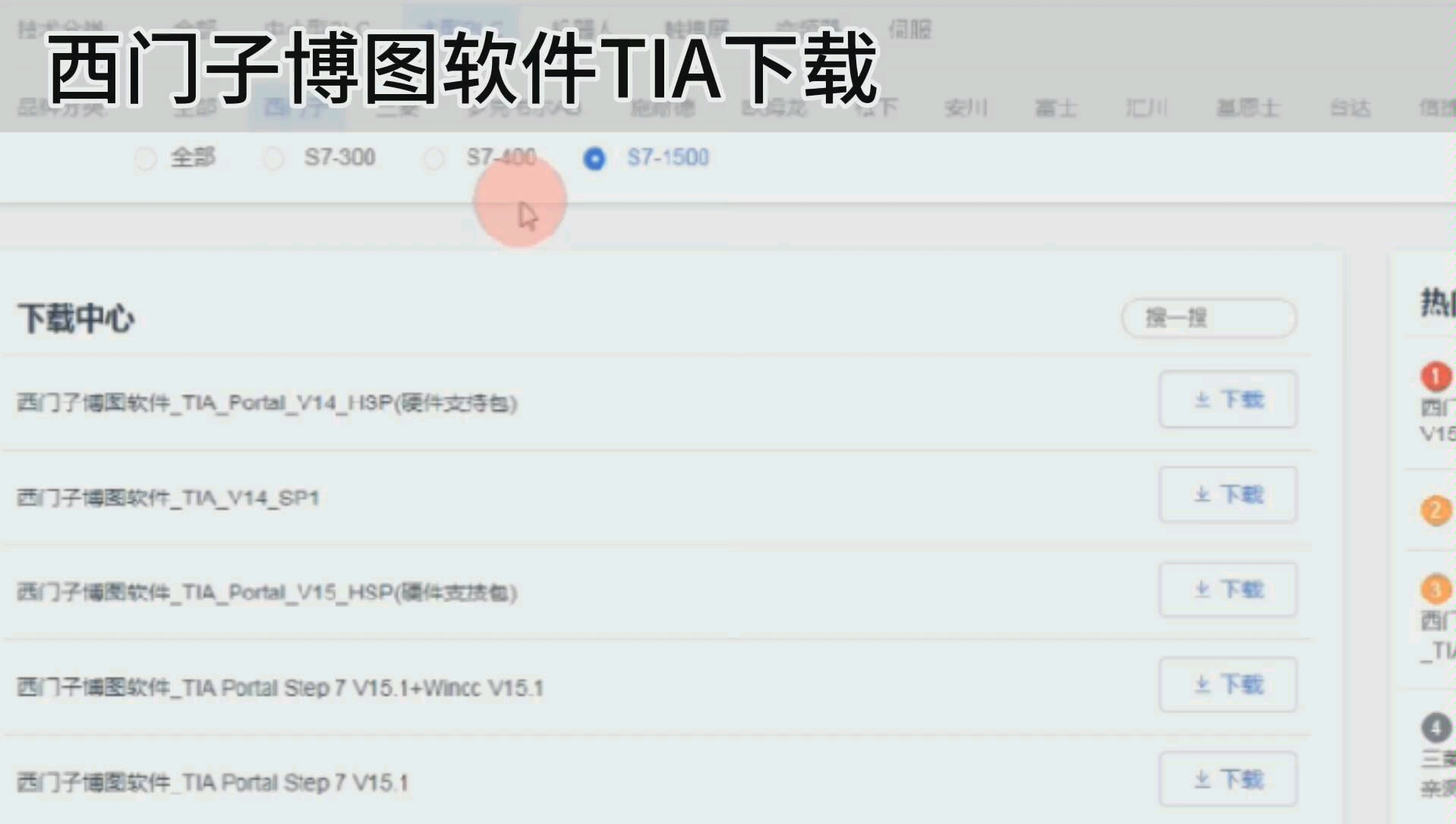Image resolution: width=1456 pixels, height=824 pixels.
Task: Filter by the 台达 brand
Action: 1350,109
